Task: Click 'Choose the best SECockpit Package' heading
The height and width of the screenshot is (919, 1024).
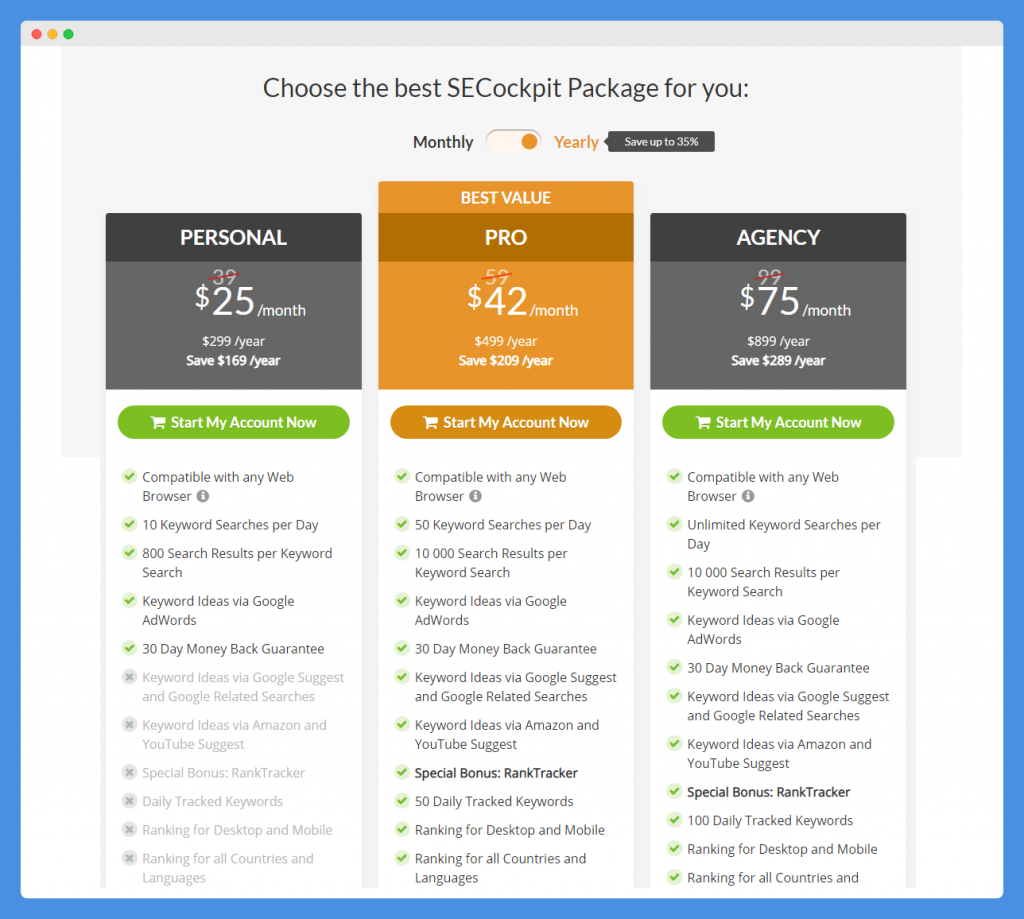Action: tap(505, 88)
